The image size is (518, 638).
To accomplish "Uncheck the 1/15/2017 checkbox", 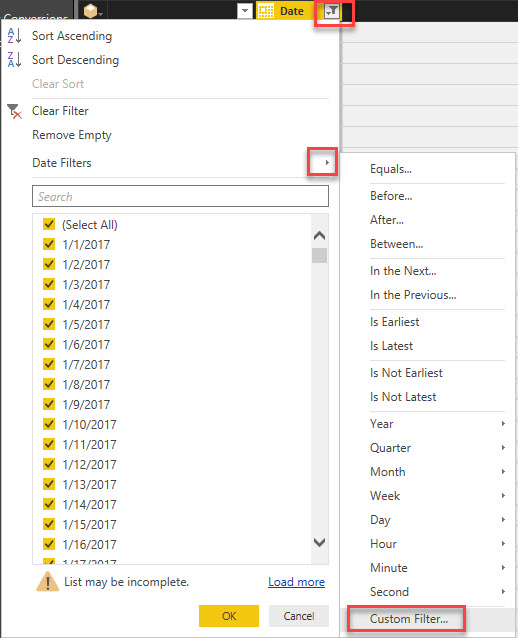I will [x=49, y=524].
